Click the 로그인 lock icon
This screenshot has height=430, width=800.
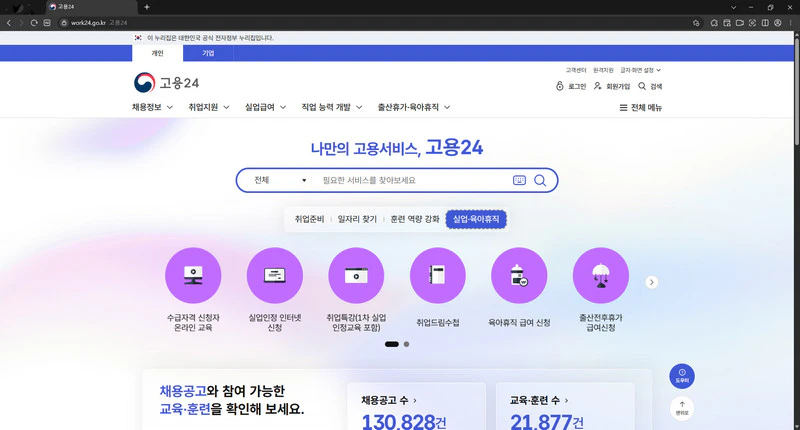click(x=559, y=86)
